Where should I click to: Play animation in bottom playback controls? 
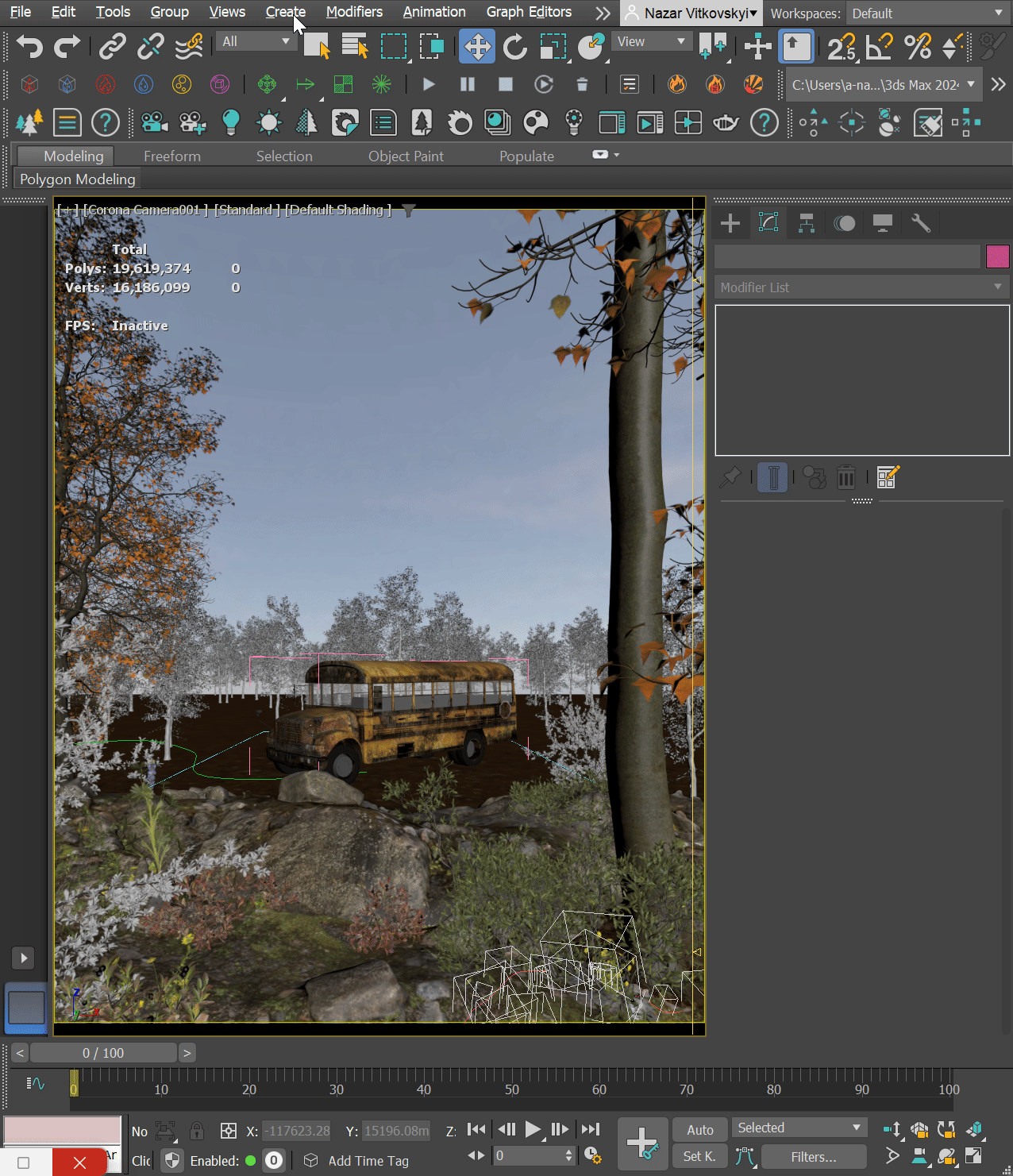(x=533, y=1130)
